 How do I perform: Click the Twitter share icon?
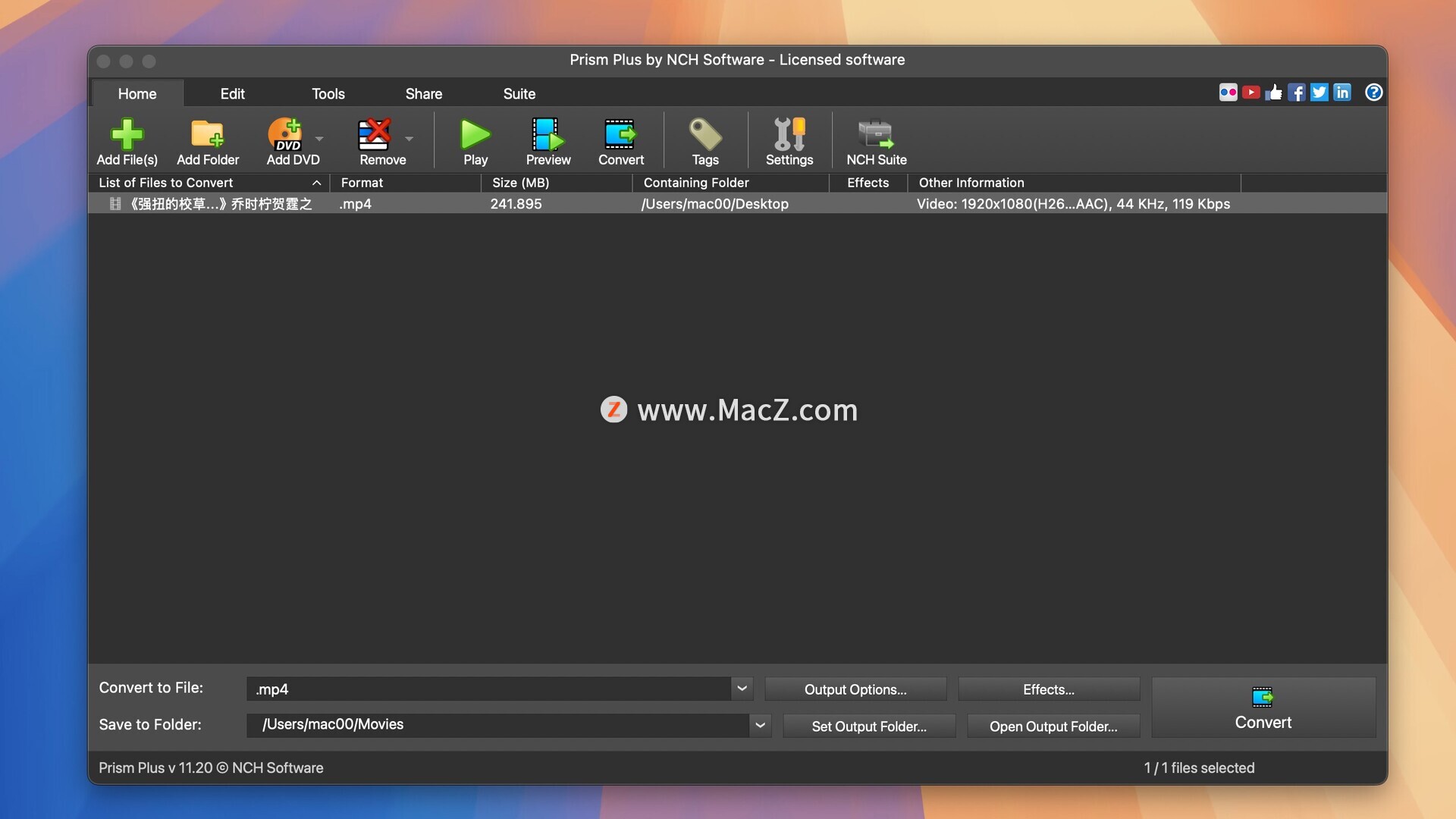[1319, 93]
